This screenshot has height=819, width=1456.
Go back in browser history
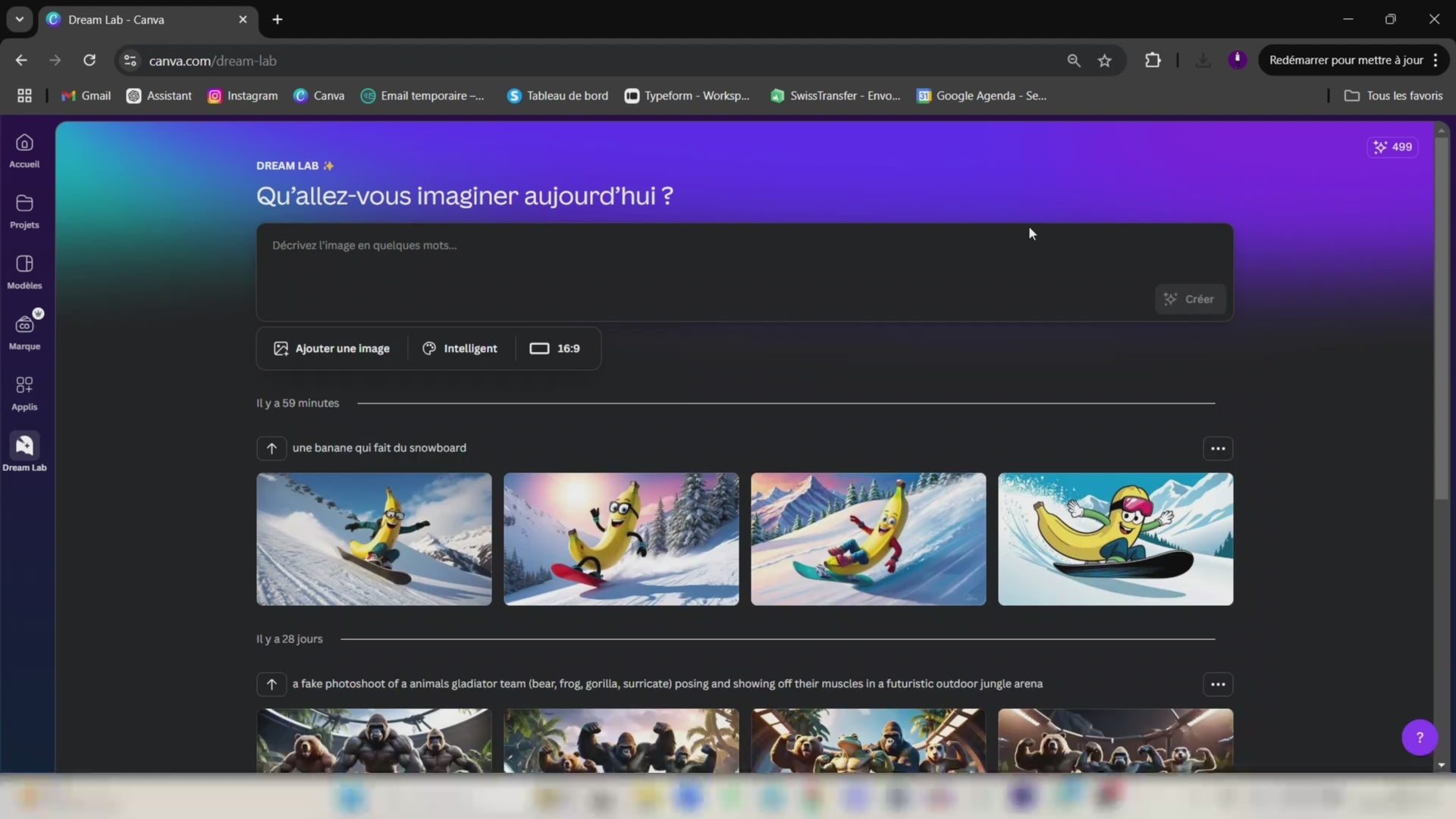21,61
